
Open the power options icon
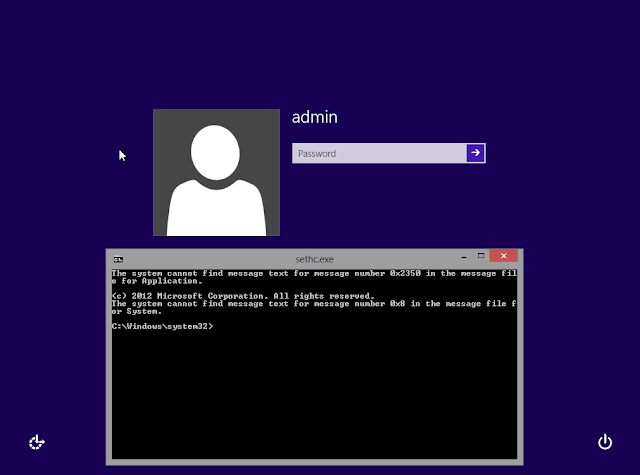[605, 442]
